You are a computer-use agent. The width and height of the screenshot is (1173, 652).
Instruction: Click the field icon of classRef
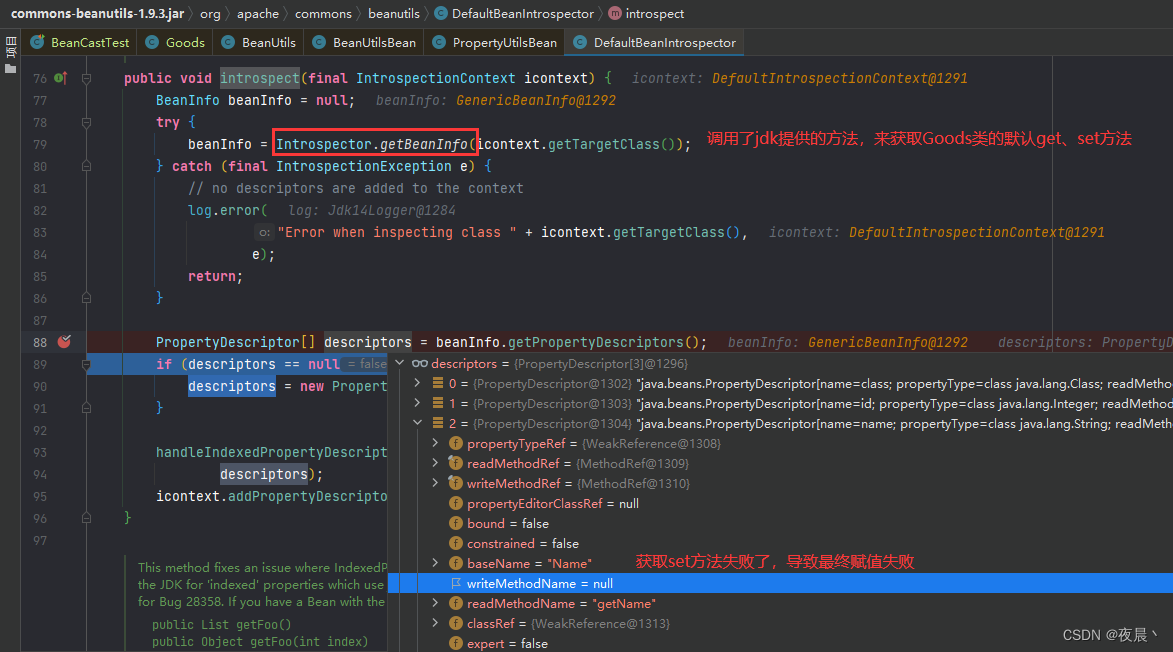pyautogui.click(x=456, y=624)
